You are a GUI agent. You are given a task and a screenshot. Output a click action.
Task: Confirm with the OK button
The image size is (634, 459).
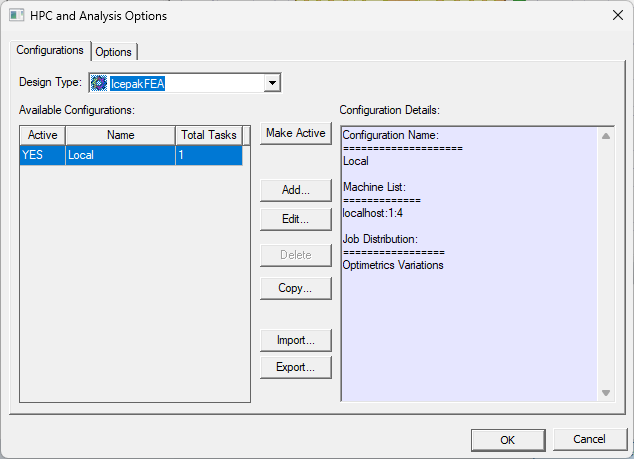click(508, 440)
